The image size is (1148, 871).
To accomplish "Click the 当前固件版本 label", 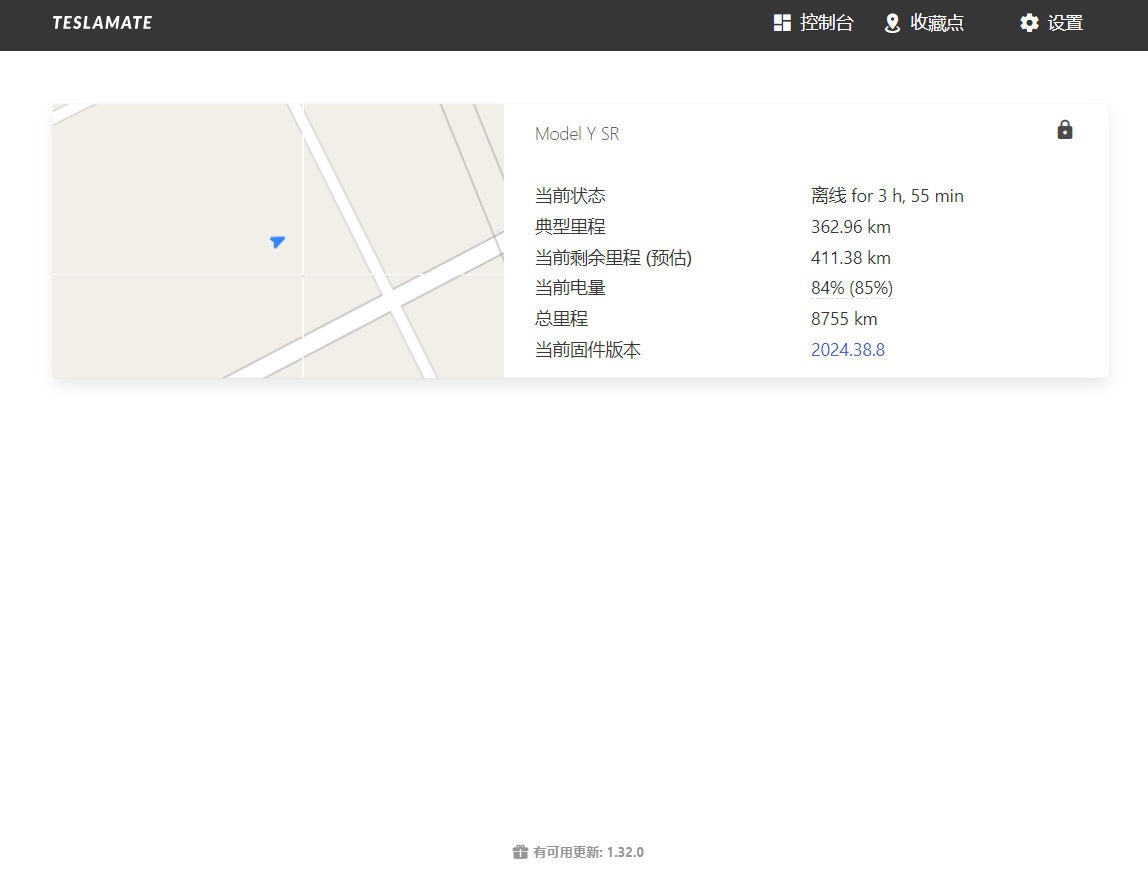I will (587, 350).
